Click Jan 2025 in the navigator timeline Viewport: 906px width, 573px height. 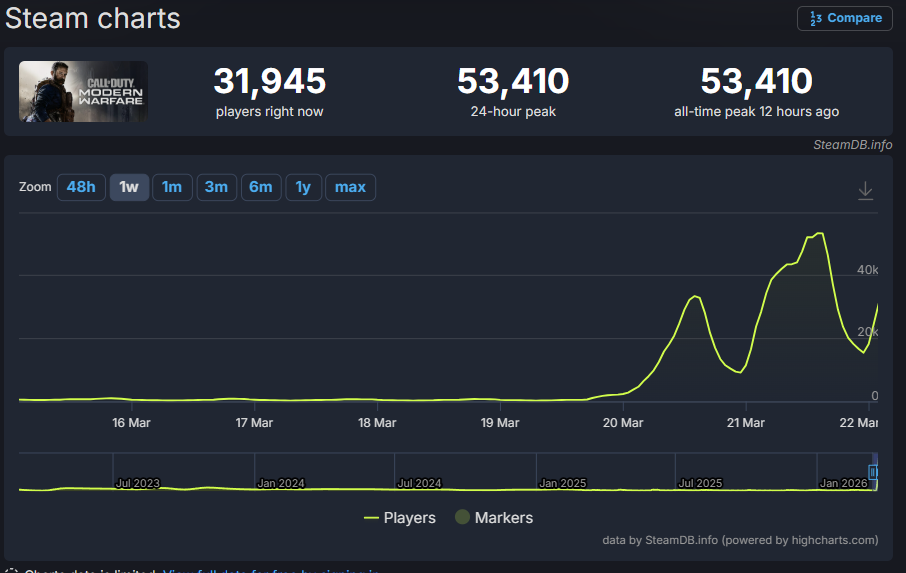pos(562,483)
